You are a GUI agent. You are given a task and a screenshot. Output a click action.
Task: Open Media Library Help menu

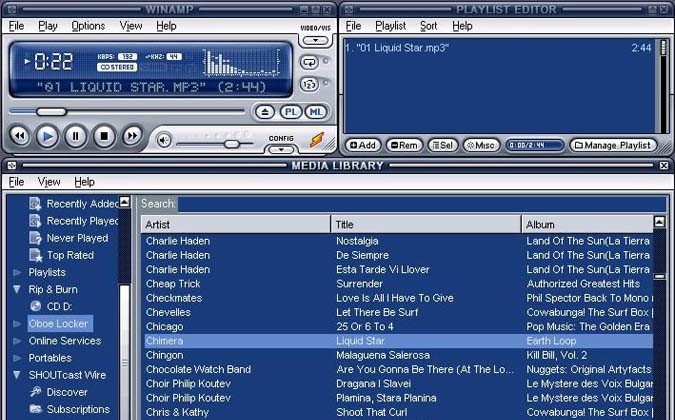84,182
